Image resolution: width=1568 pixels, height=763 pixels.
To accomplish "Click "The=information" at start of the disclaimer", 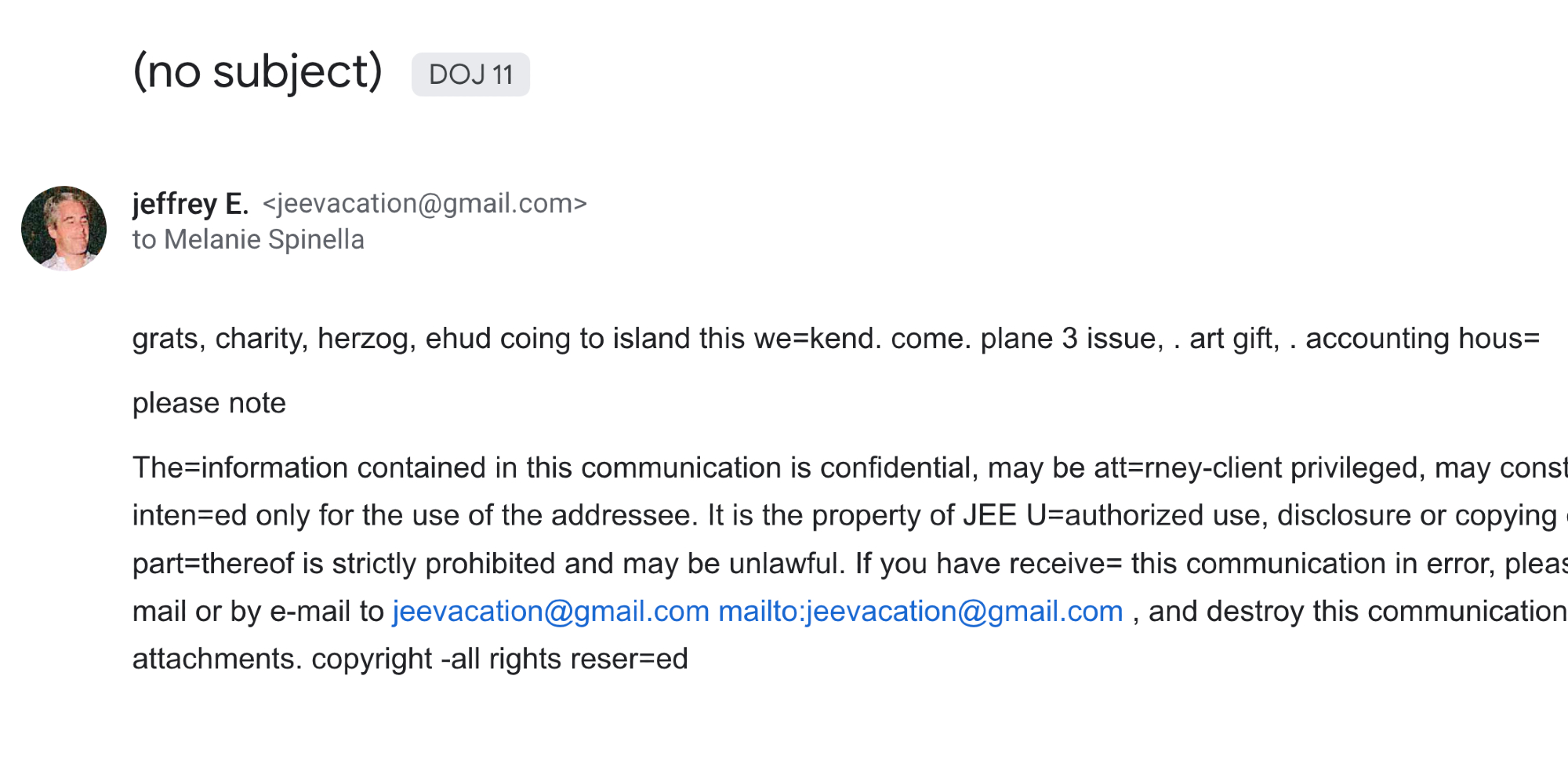I will pyautogui.click(x=240, y=467).
